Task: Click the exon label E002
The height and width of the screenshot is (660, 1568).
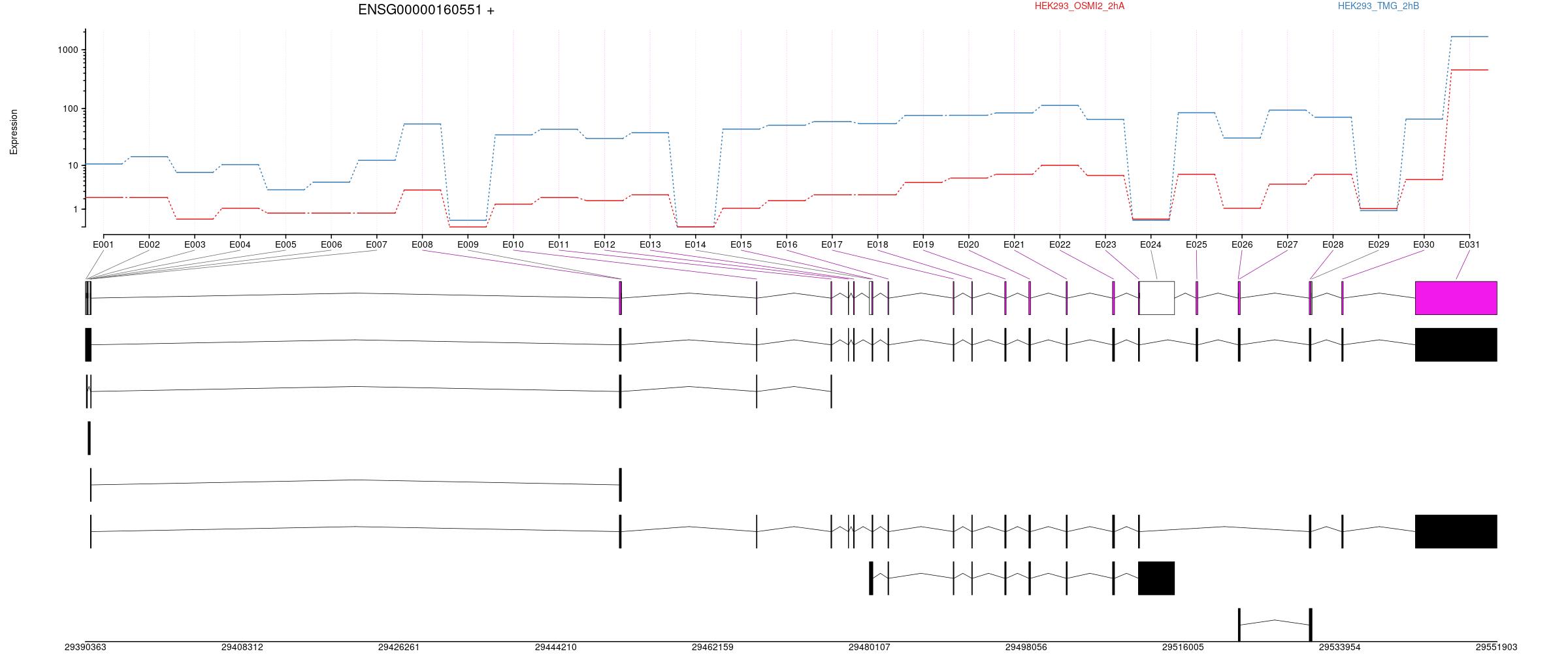Action: (x=149, y=245)
